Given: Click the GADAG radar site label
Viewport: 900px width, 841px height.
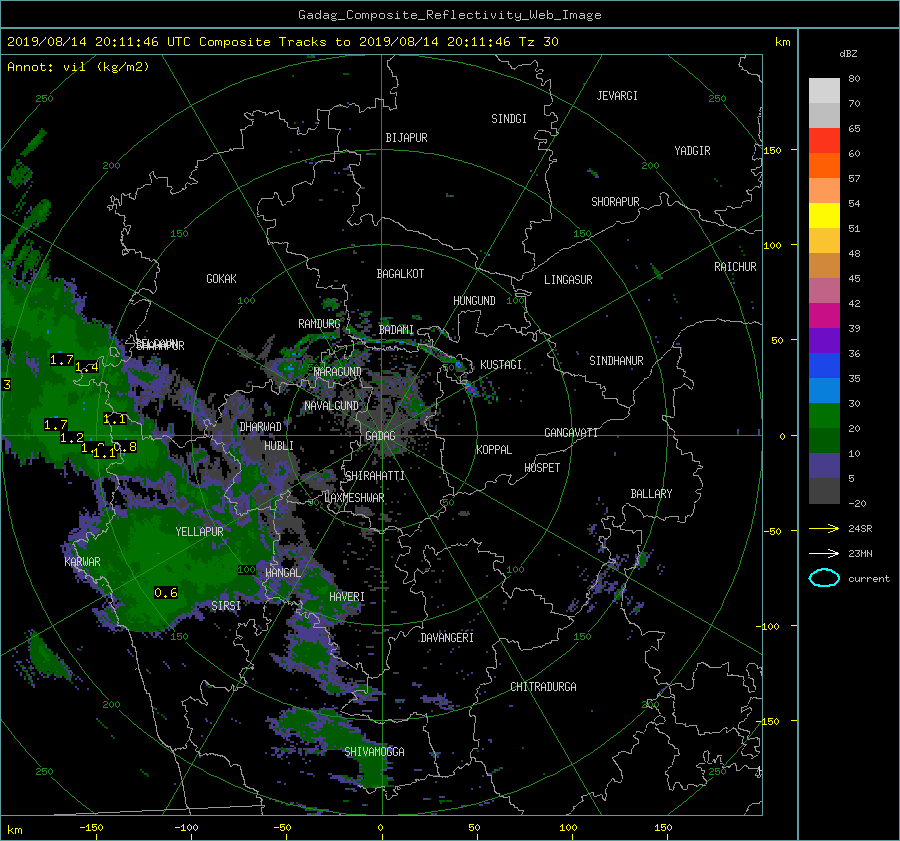Looking at the screenshot, I should coord(380,436).
